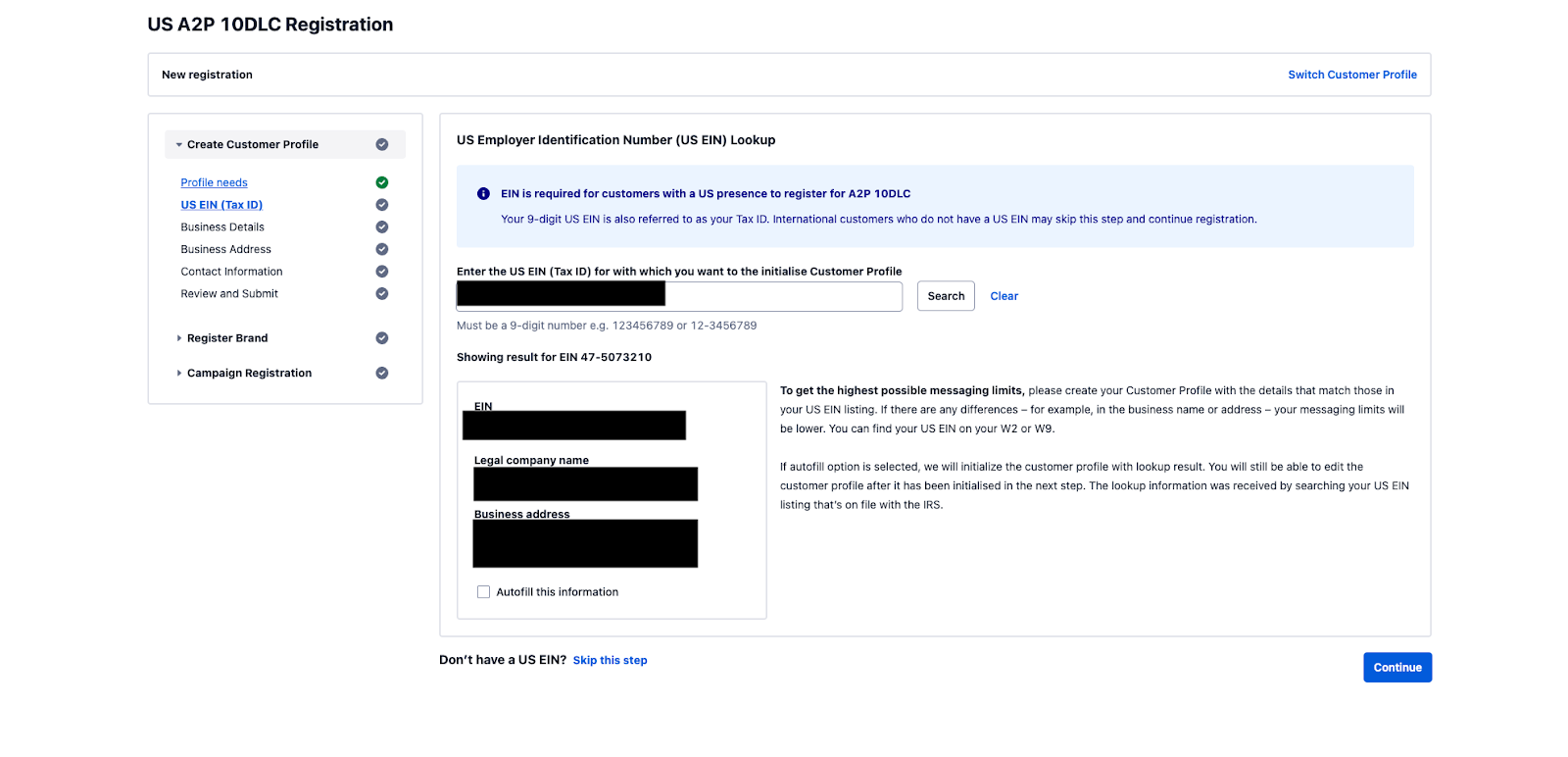This screenshot has width=1568, height=757.
Task: Enable the Autofill this information checkbox
Action: tap(483, 592)
